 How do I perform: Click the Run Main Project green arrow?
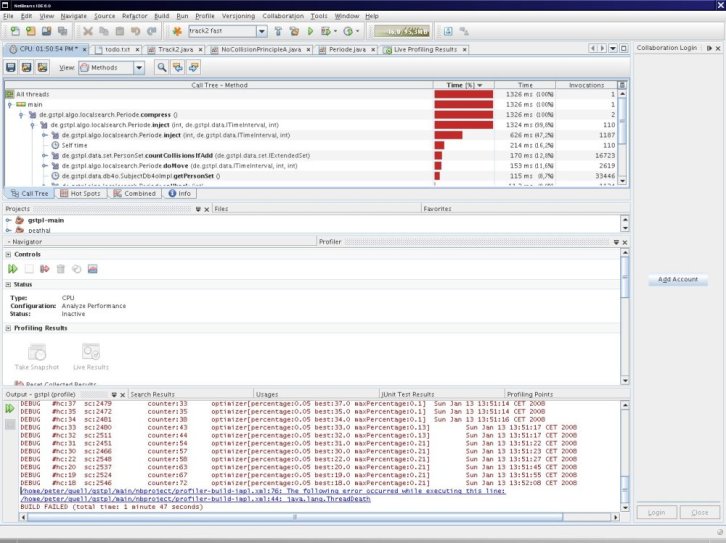[x=311, y=31]
